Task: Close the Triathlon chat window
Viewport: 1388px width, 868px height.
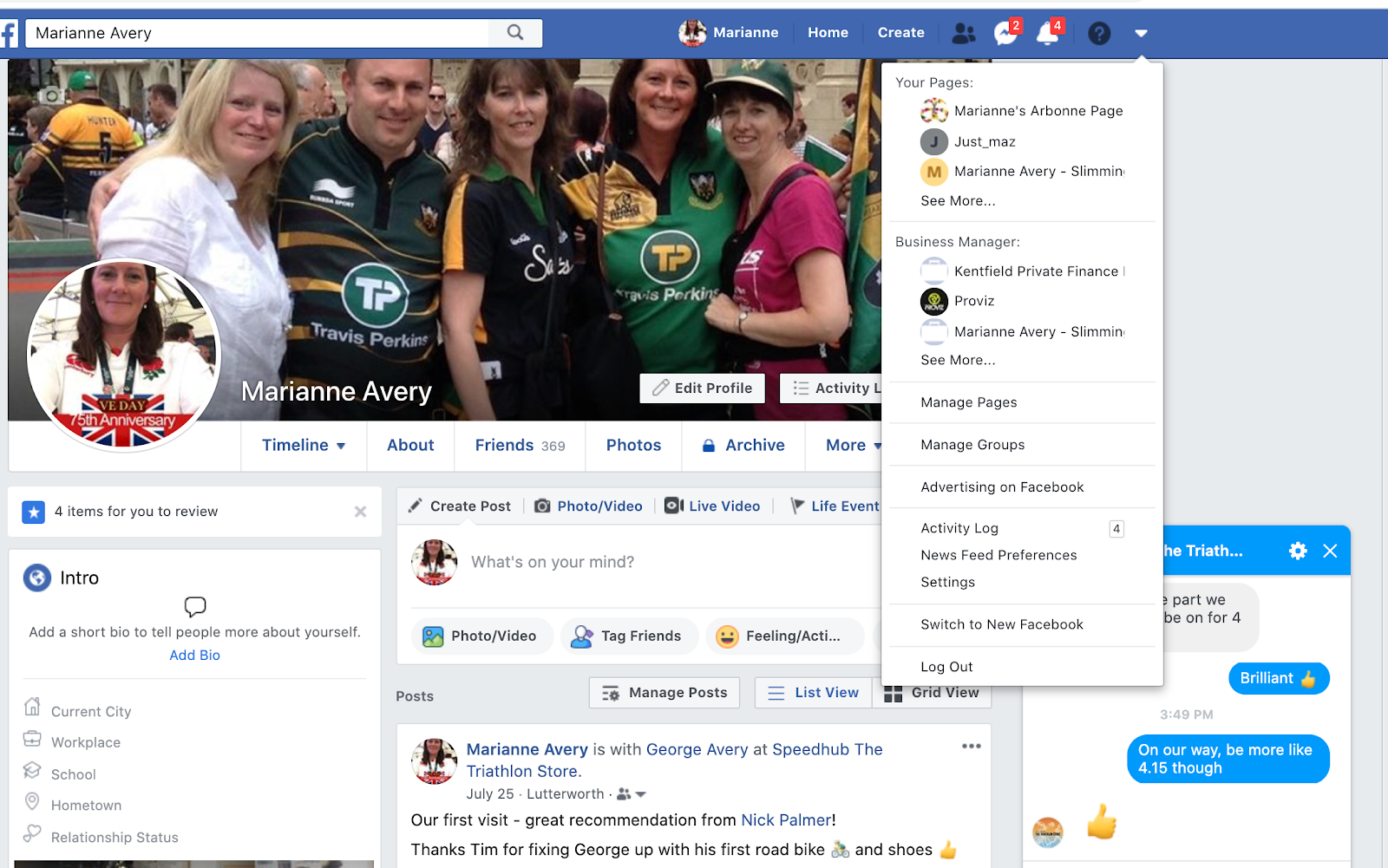Action: pos(1330,551)
